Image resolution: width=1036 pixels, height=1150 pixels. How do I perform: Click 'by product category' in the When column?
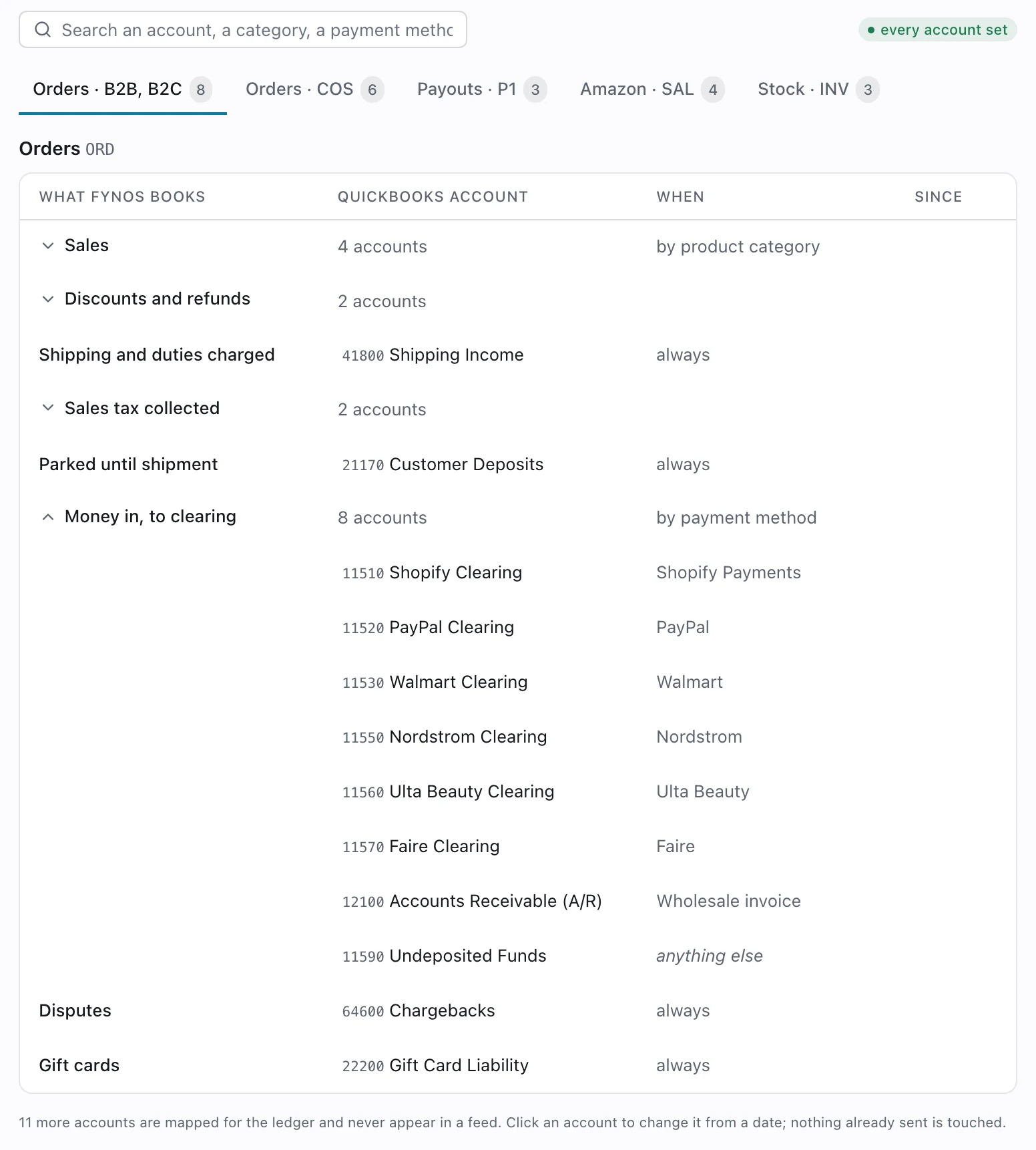tap(738, 246)
